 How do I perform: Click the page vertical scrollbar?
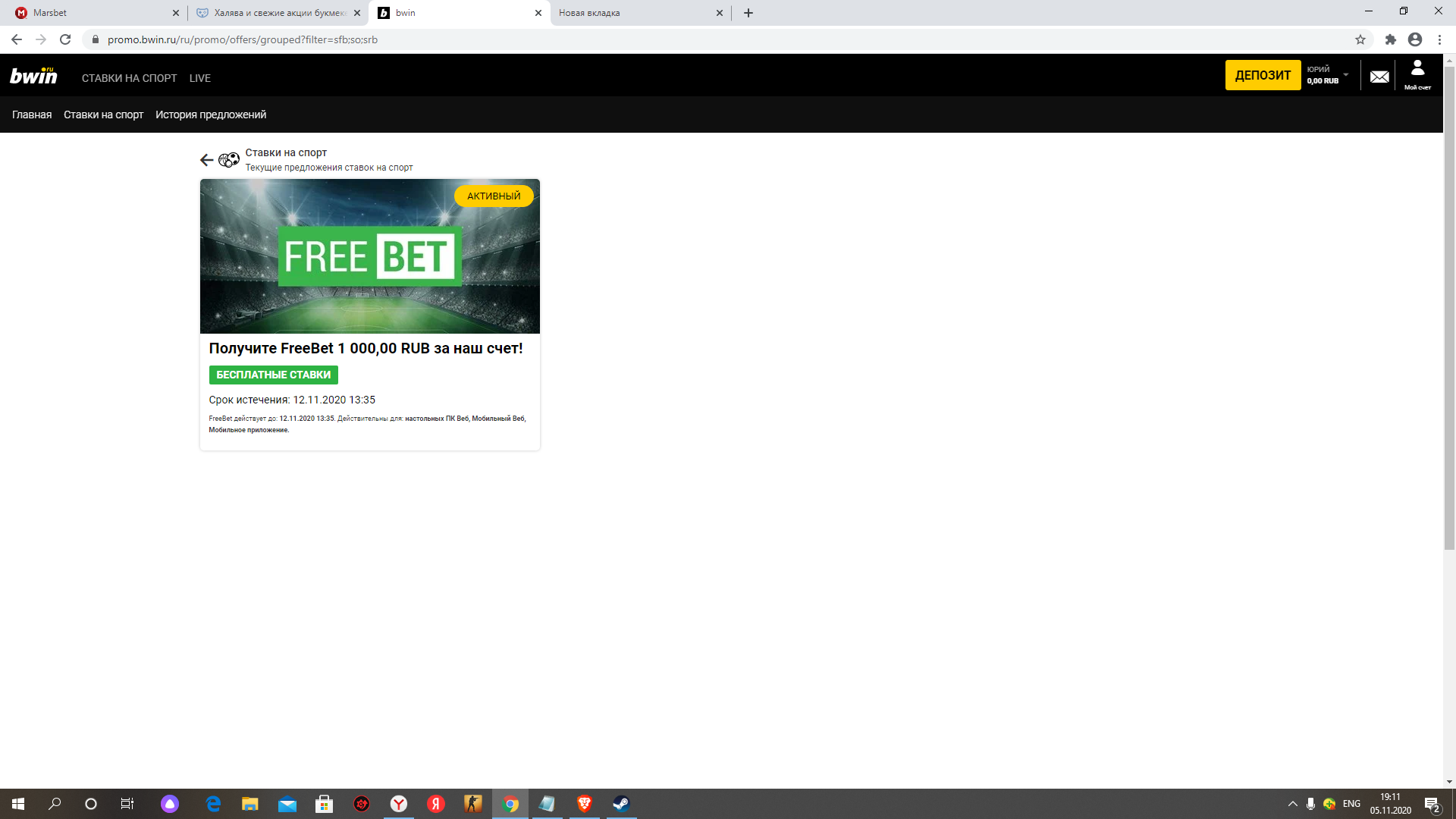(1449, 308)
